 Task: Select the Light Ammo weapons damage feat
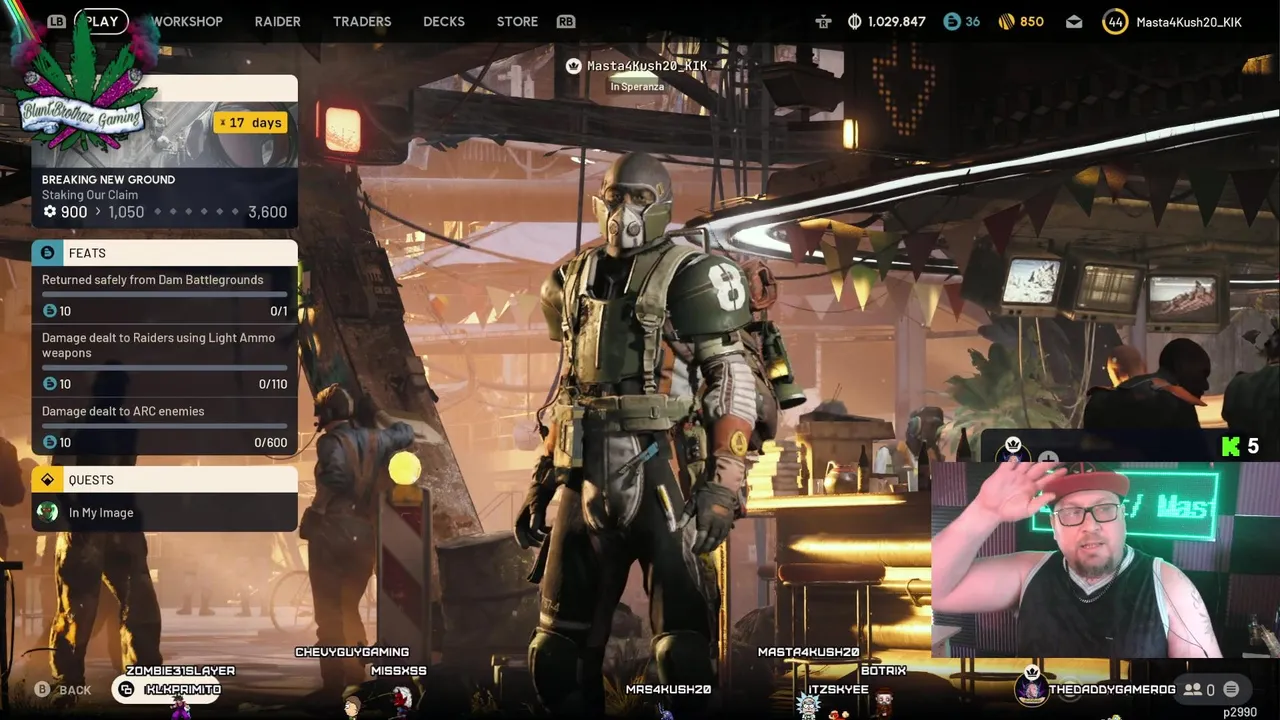pos(164,360)
